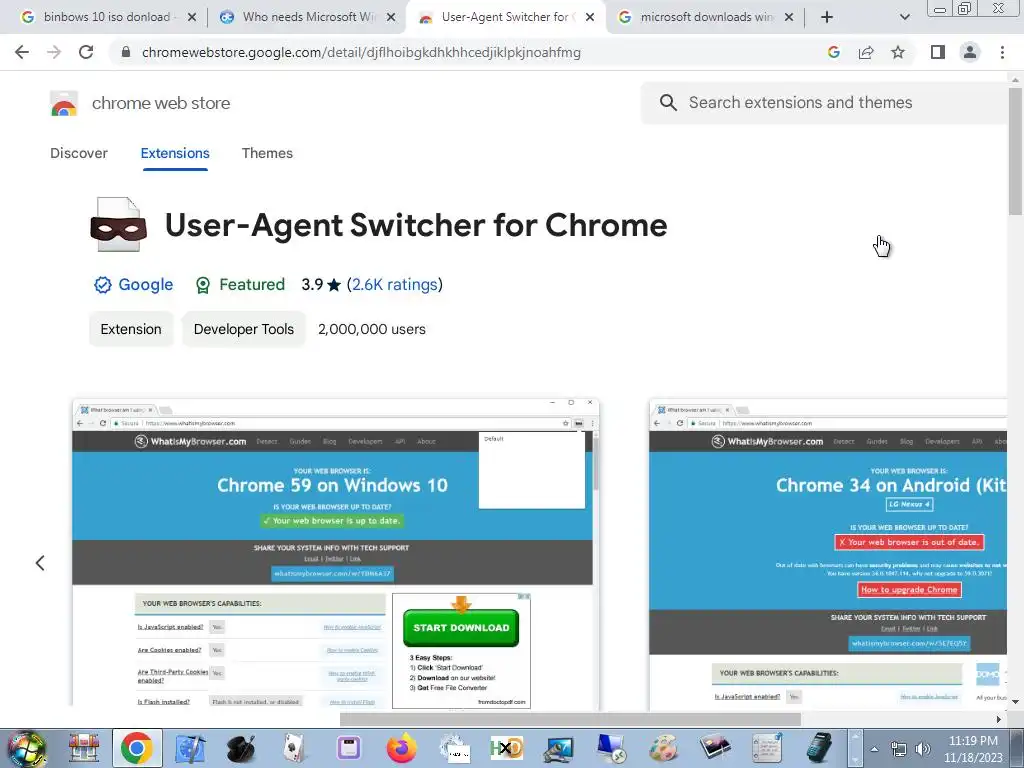The image size is (1024, 768).
Task: Open the Themes section
Action: point(267,153)
